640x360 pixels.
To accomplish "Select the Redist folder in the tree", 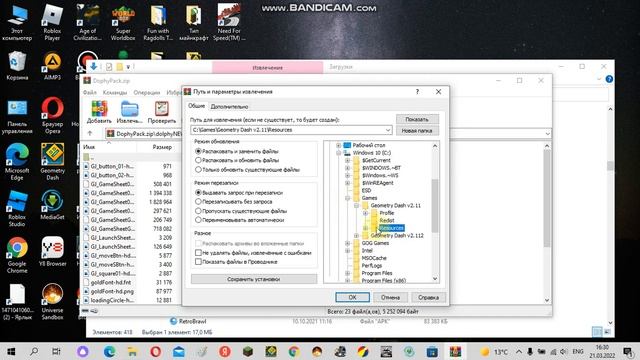I will (387, 220).
